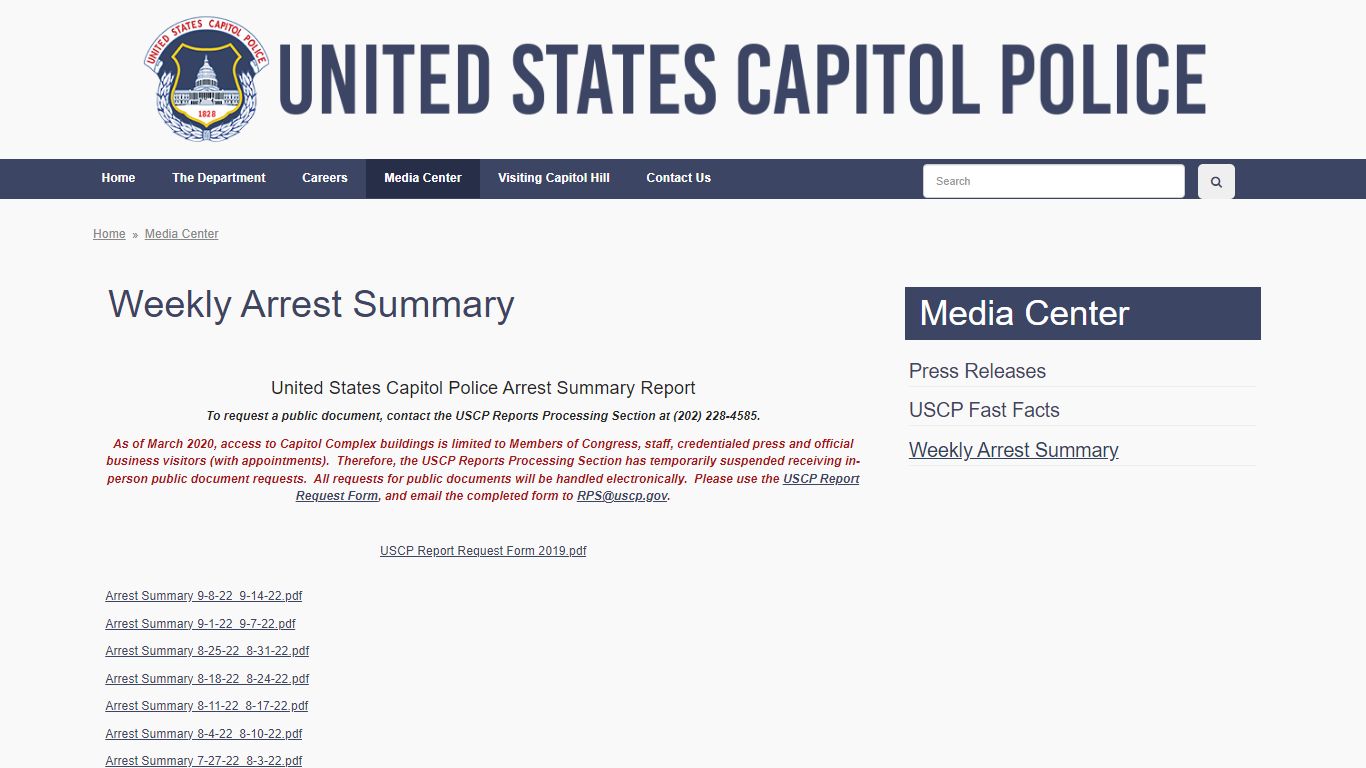
Task: Open Press Releases in the sidebar
Action: coord(977,371)
